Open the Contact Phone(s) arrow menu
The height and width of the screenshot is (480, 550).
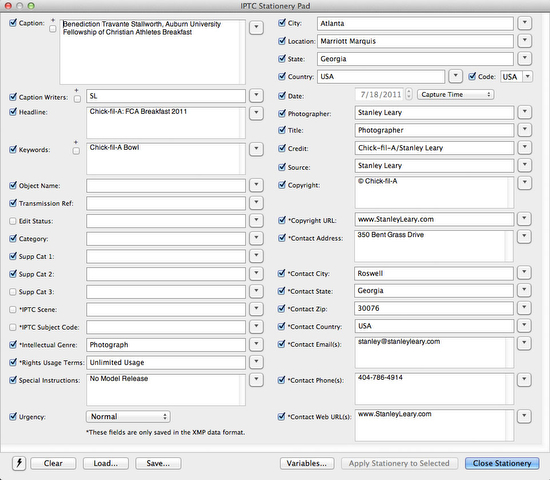(524, 379)
